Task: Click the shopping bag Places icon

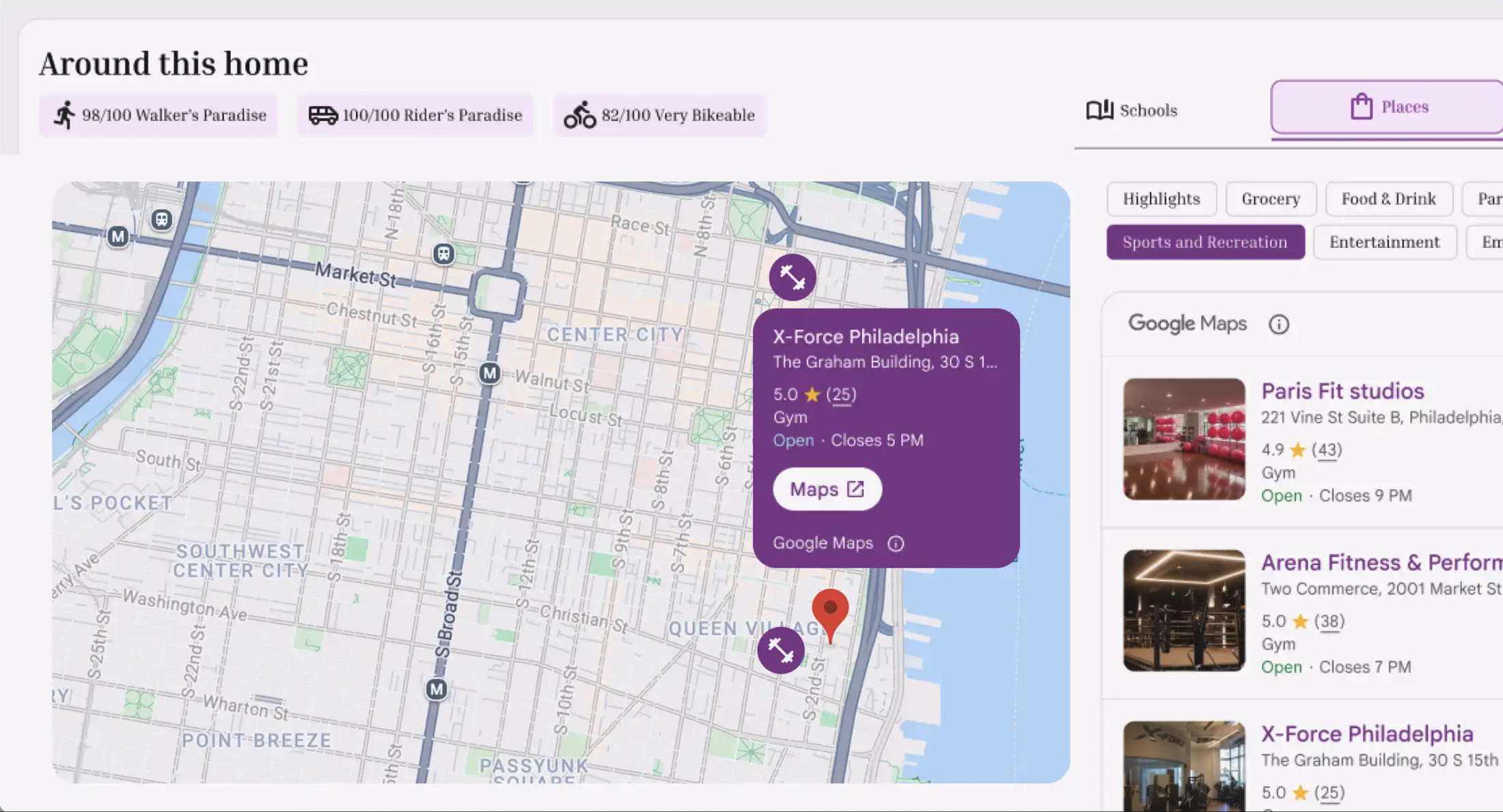Action: coord(1361,107)
